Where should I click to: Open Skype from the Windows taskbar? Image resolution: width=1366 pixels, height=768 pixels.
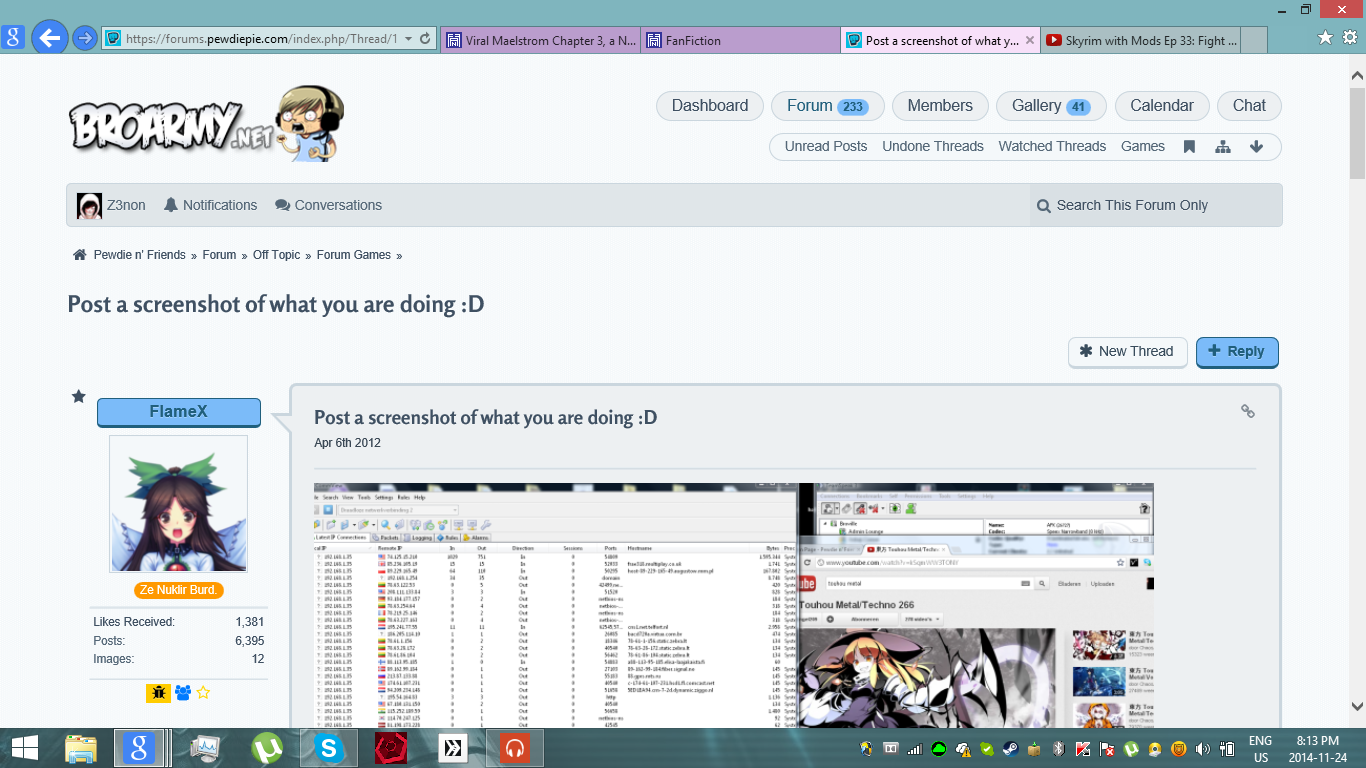(x=328, y=747)
